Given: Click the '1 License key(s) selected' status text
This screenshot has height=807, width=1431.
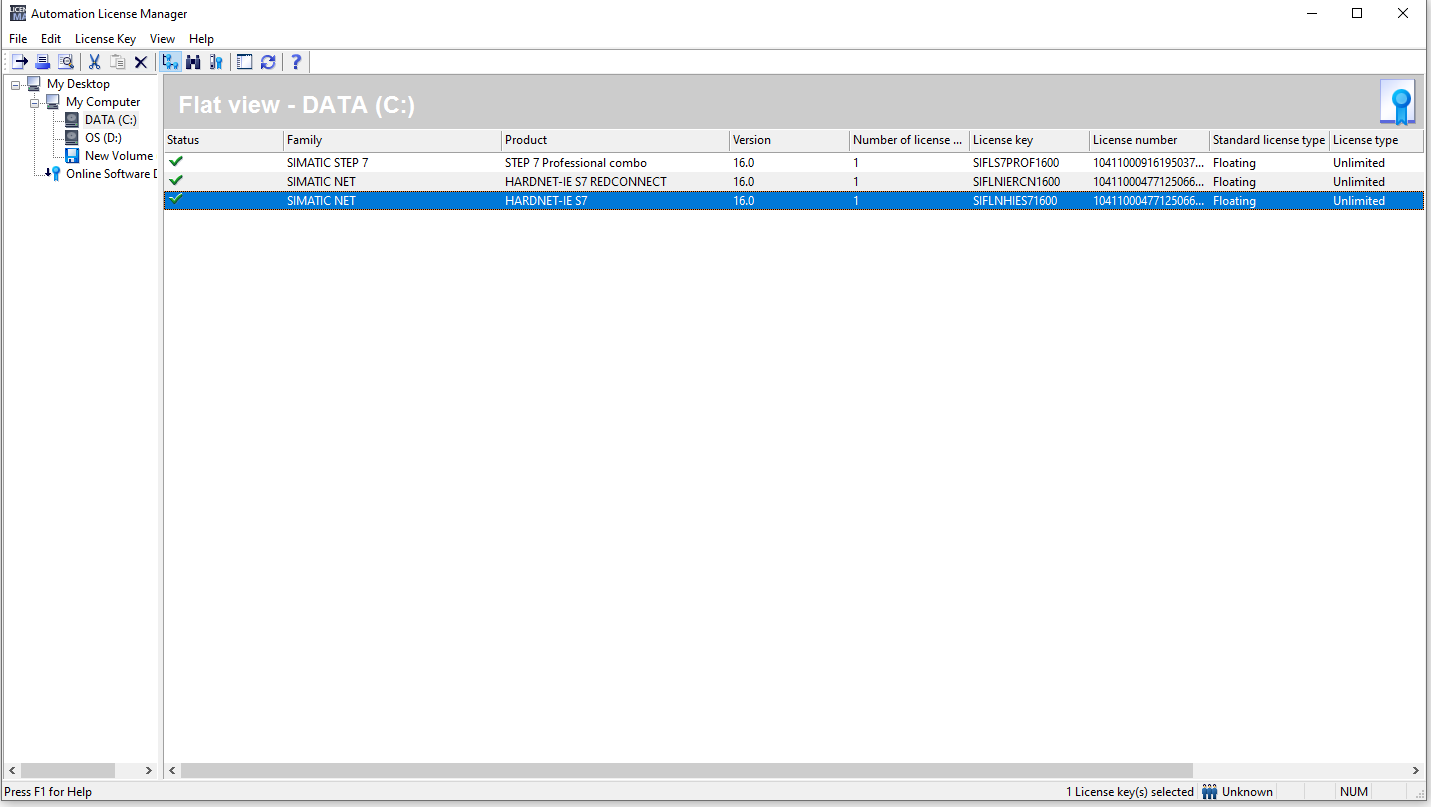Looking at the screenshot, I should [1130, 792].
